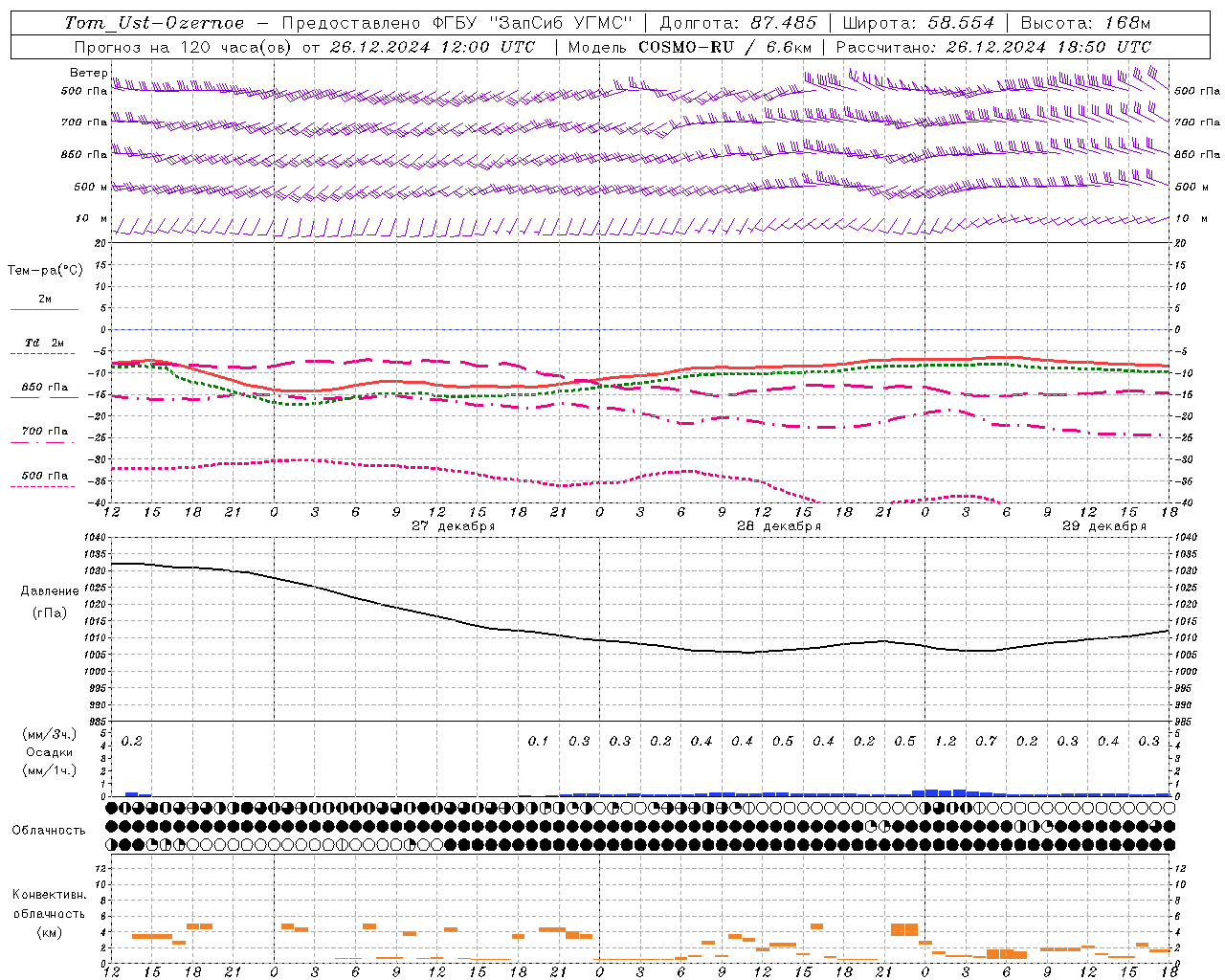
Task: Click the model label COSMO-RU / 6.6км
Action: pos(725,47)
